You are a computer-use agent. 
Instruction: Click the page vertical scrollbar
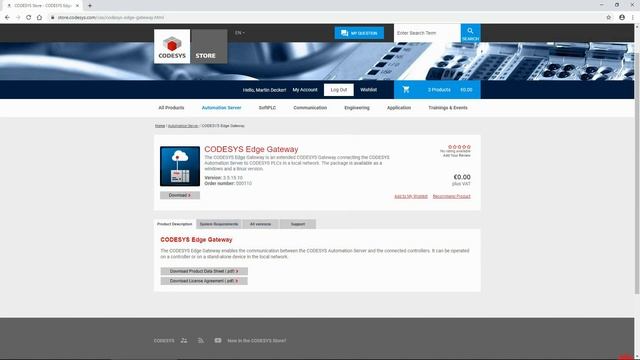637,159
